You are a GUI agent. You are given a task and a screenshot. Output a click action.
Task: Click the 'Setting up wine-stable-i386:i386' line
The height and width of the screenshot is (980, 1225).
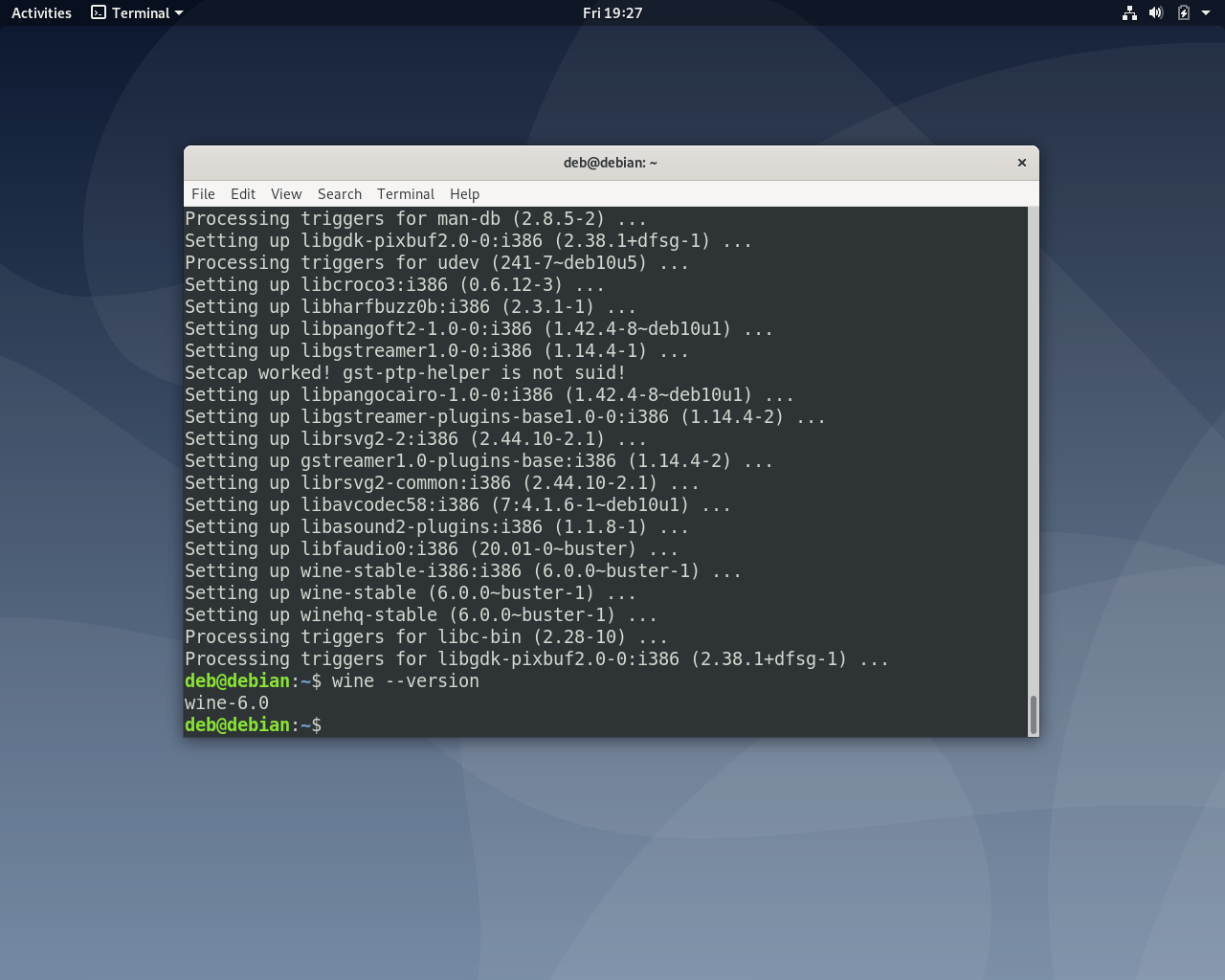tap(463, 571)
